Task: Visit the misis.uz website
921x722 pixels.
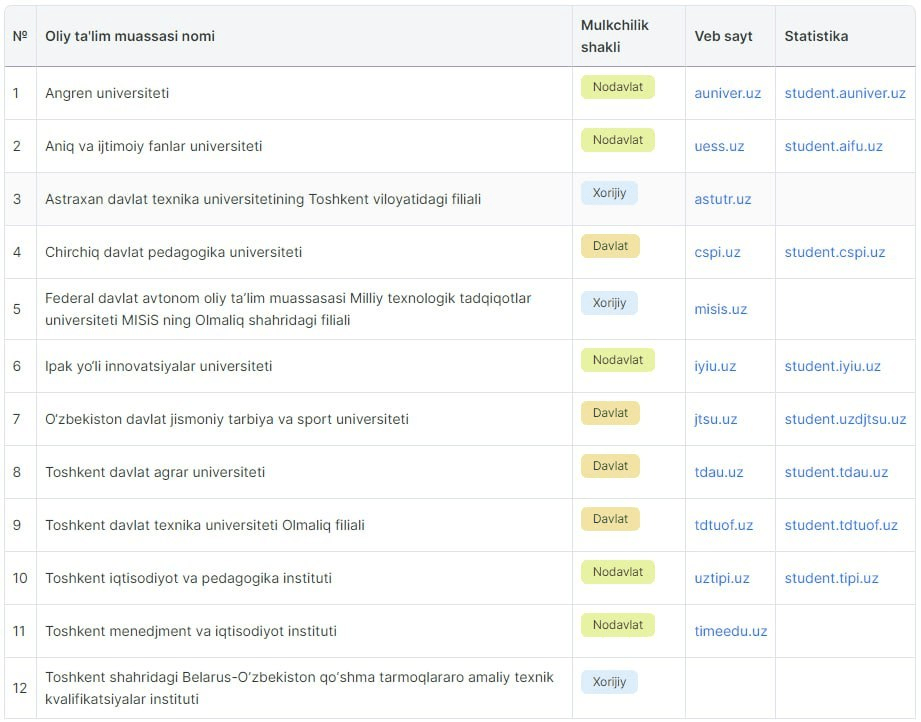Action: pos(720,309)
